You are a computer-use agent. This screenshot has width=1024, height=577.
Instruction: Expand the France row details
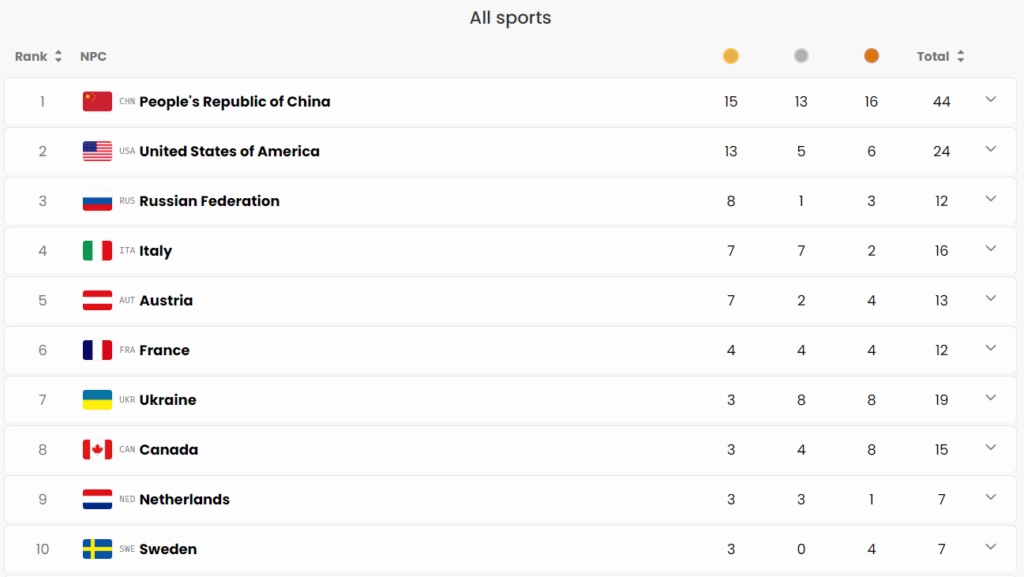(990, 349)
